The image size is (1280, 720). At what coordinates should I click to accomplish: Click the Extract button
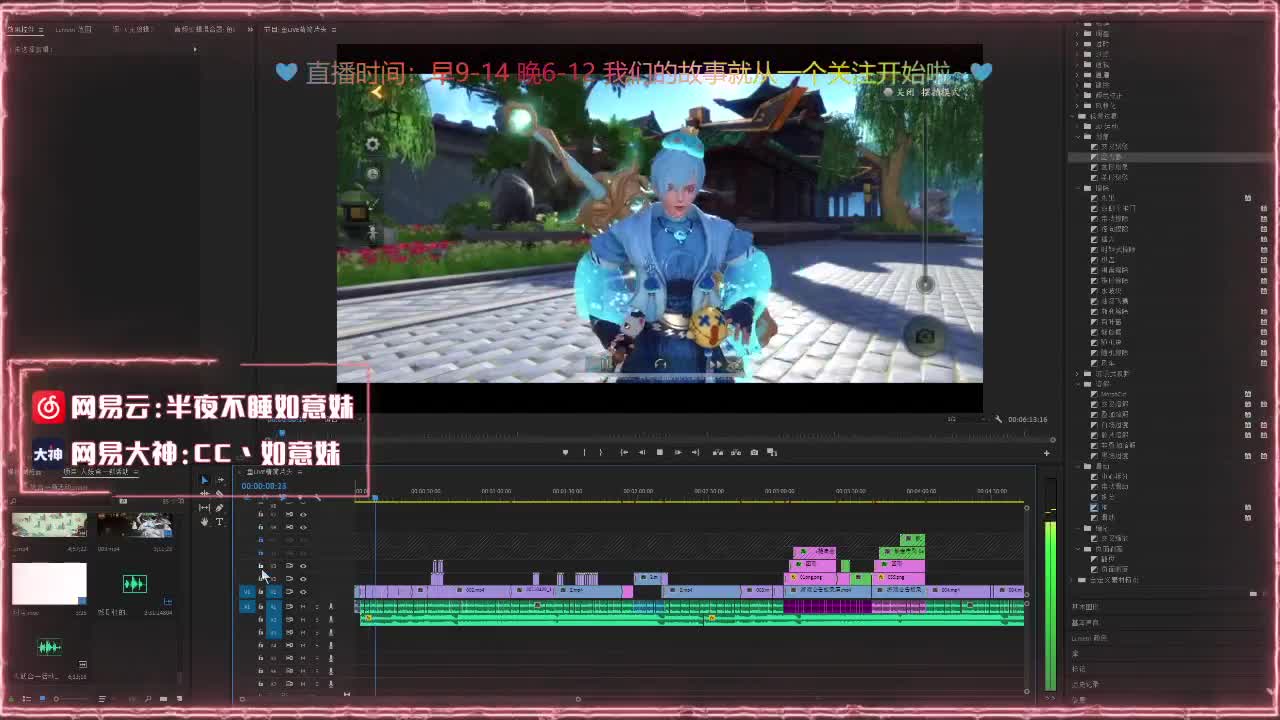coord(736,452)
